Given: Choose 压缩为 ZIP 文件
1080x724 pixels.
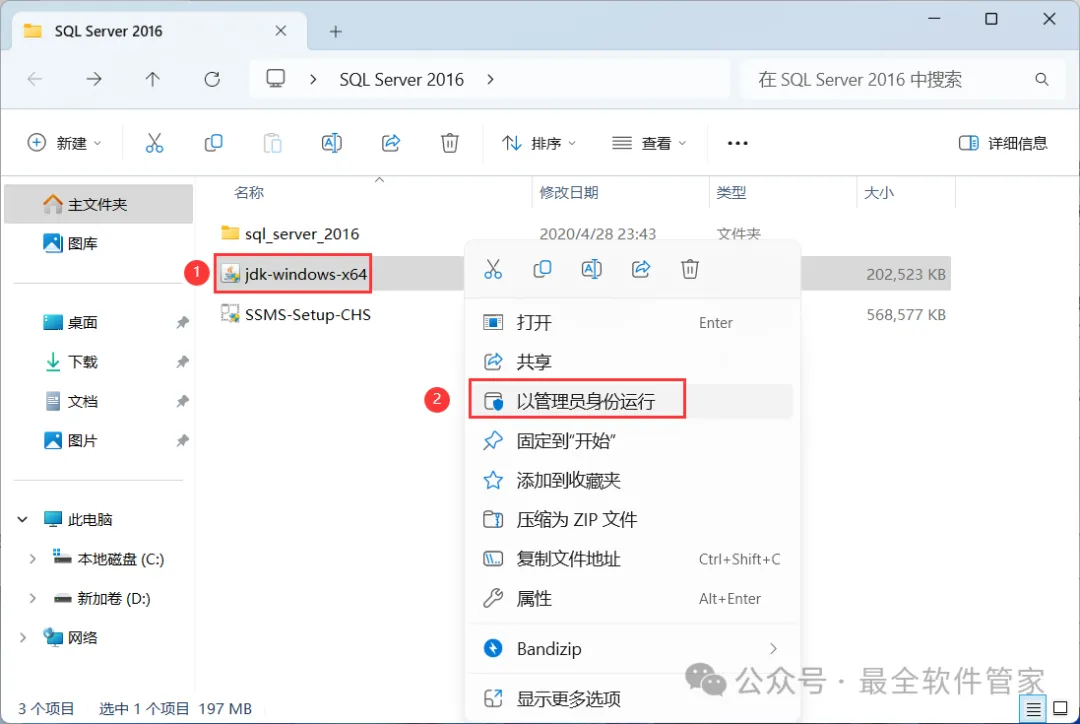Looking at the screenshot, I should (631, 519).
